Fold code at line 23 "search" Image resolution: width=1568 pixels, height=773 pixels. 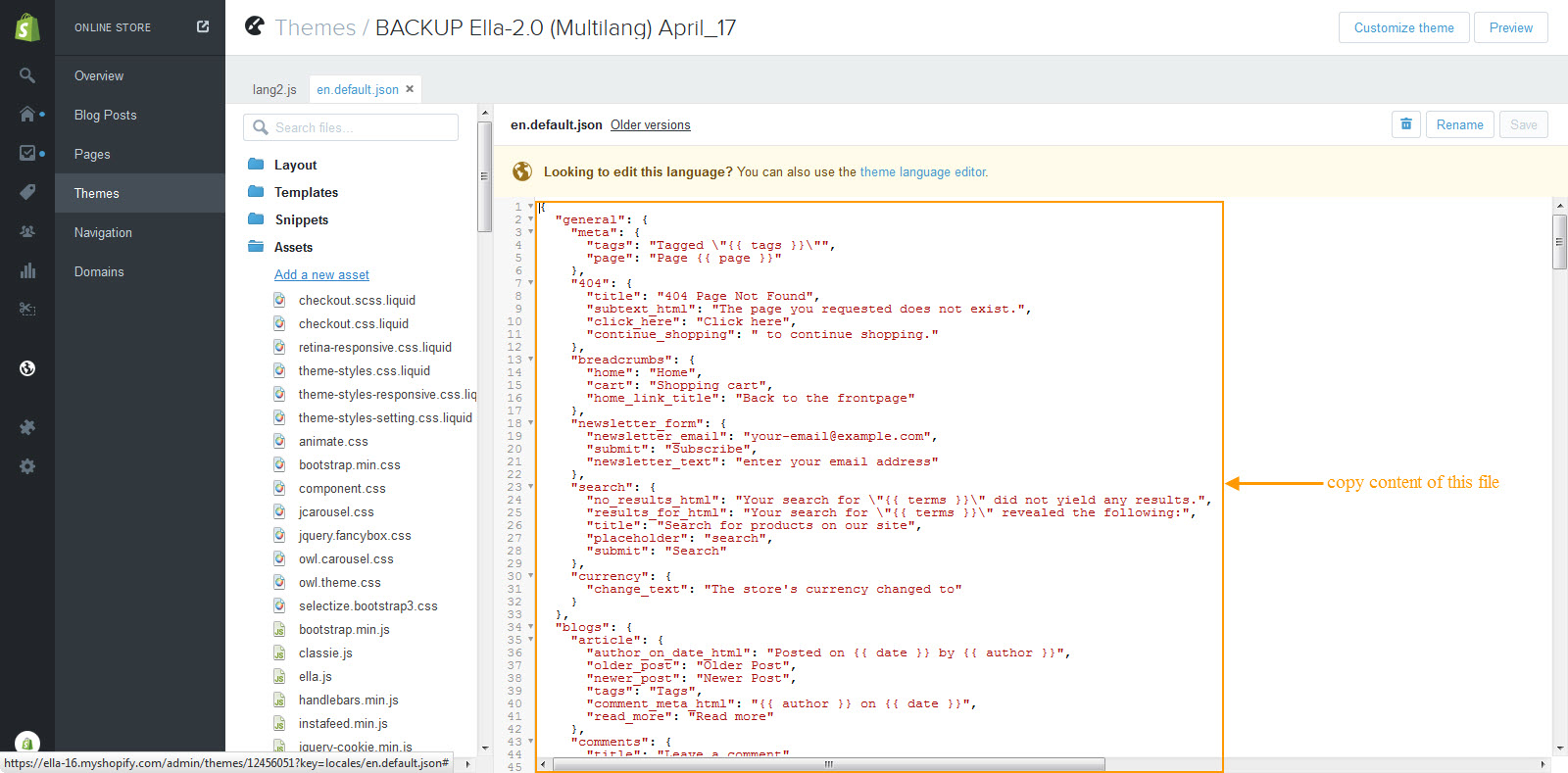(530, 487)
